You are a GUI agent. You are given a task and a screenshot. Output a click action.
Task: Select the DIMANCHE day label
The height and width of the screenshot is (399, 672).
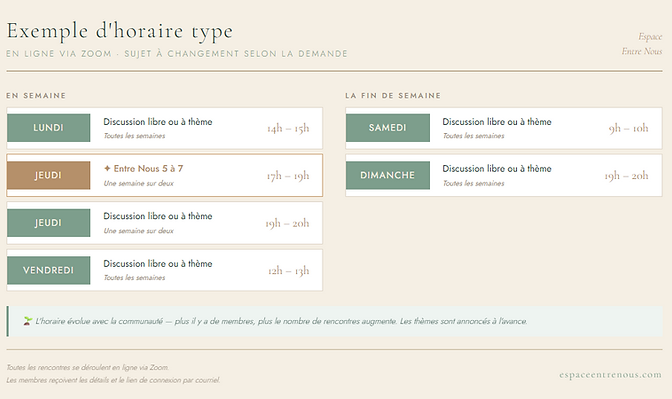point(388,175)
